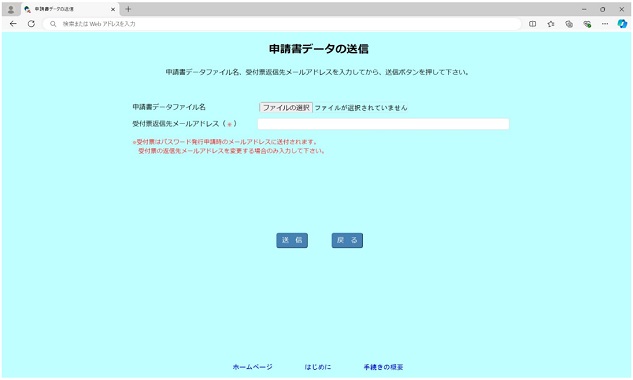Focus the address bar search field
Viewport: 633px width, 380px height.
tap(283, 24)
